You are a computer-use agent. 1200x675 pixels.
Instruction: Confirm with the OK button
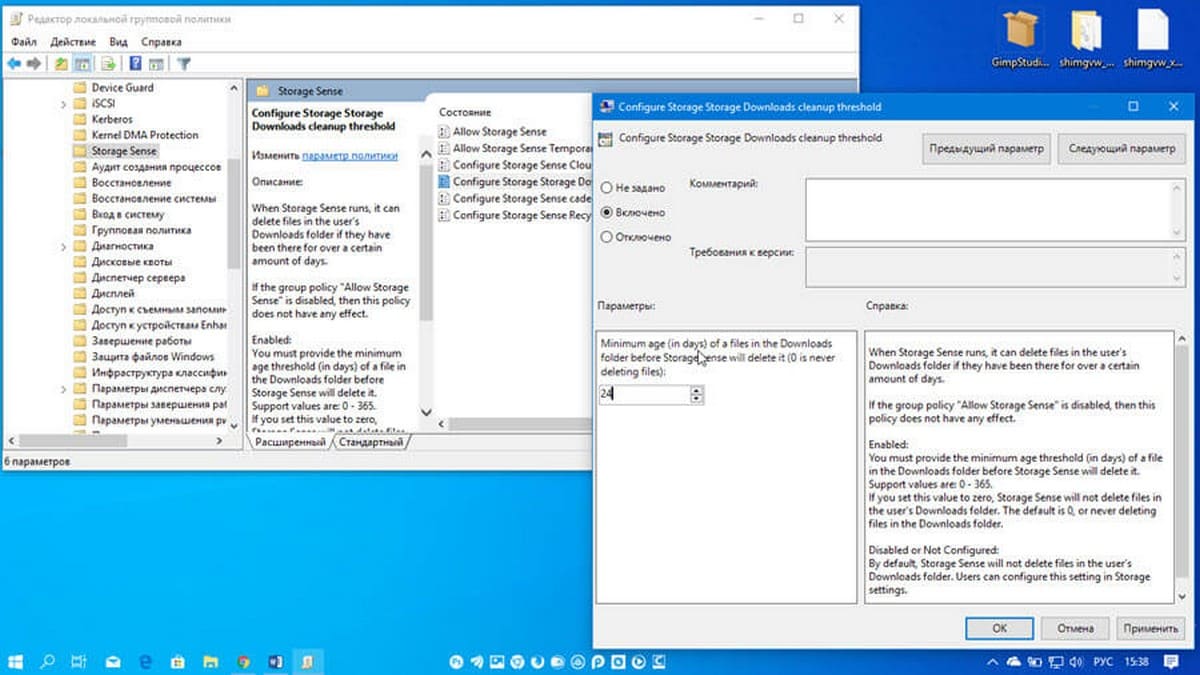(x=999, y=628)
